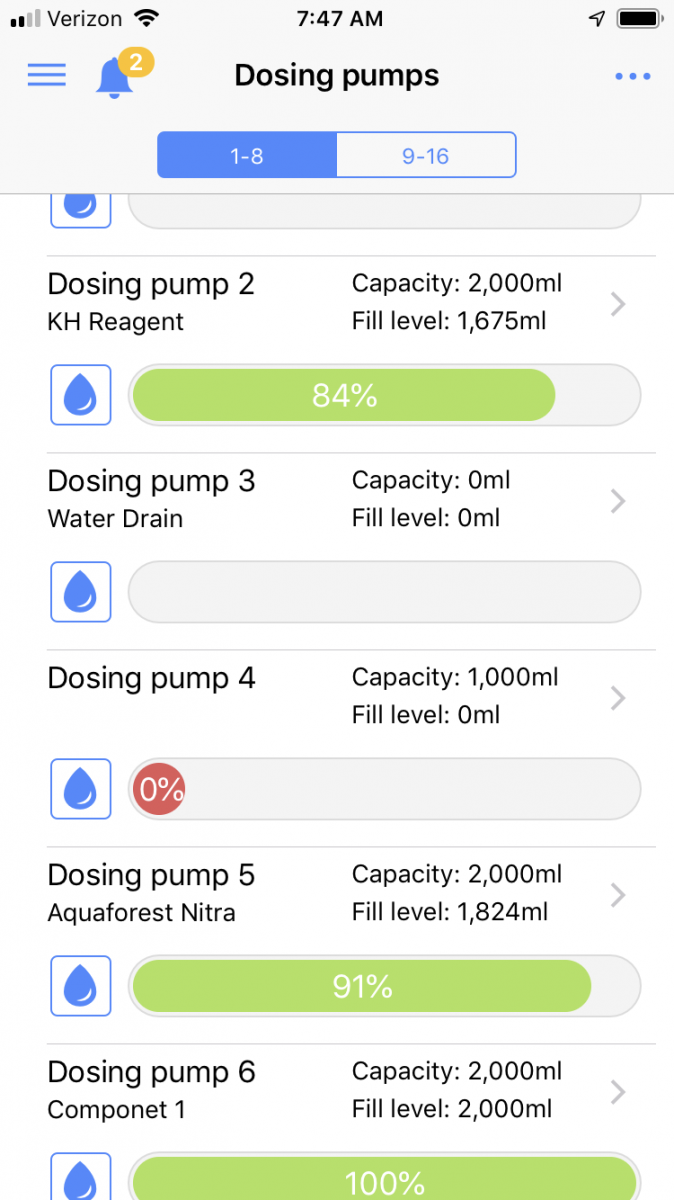The width and height of the screenshot is (674, 1200).
Task: Open Dosing pump 6 details chevron
Action: 618,1092
